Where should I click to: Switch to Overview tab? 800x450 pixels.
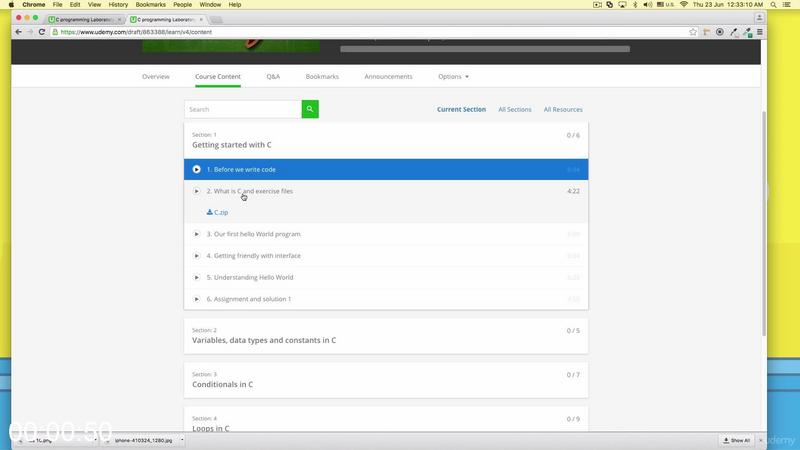156,77
